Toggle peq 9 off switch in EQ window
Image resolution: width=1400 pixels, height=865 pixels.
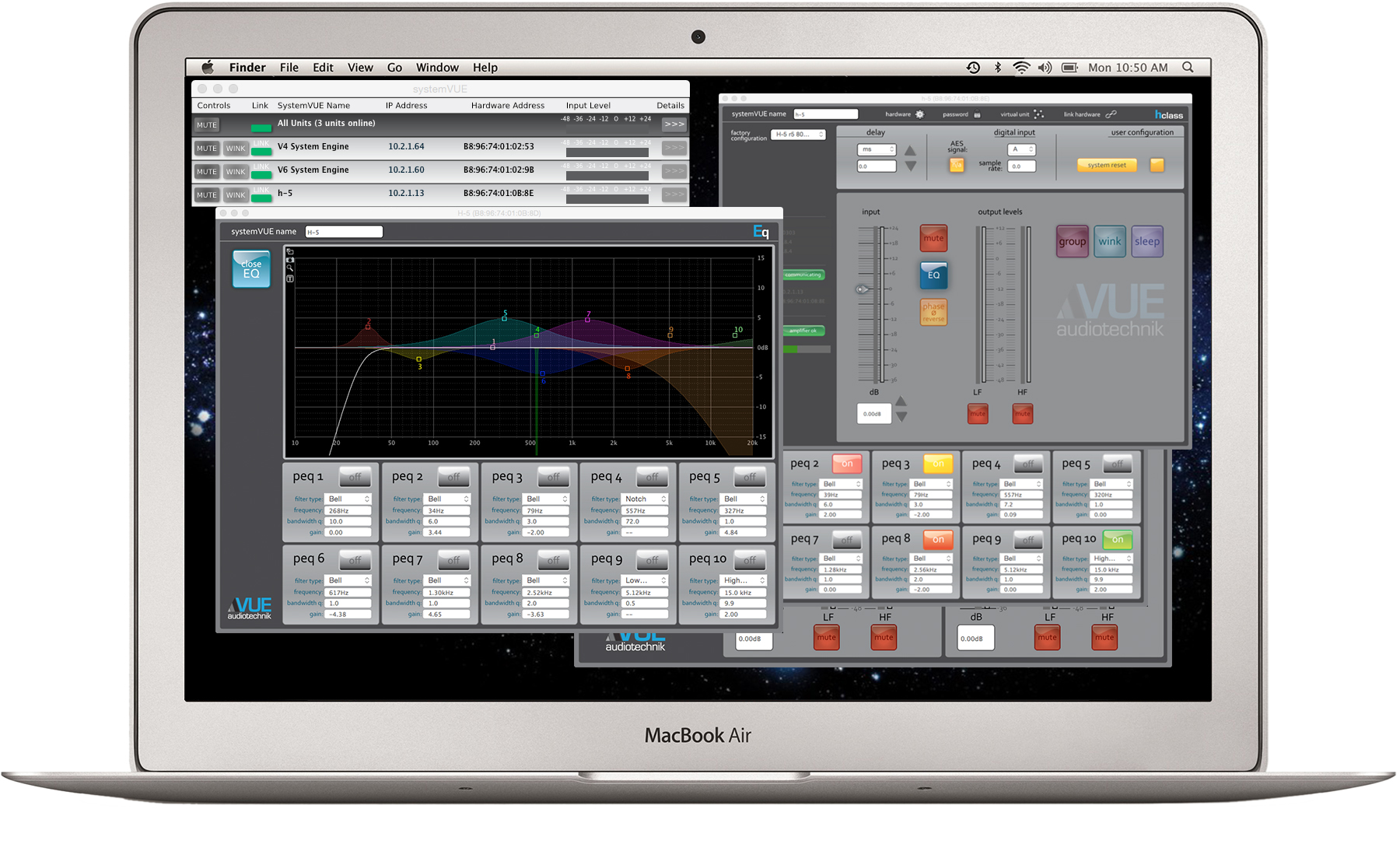point(652,559)
